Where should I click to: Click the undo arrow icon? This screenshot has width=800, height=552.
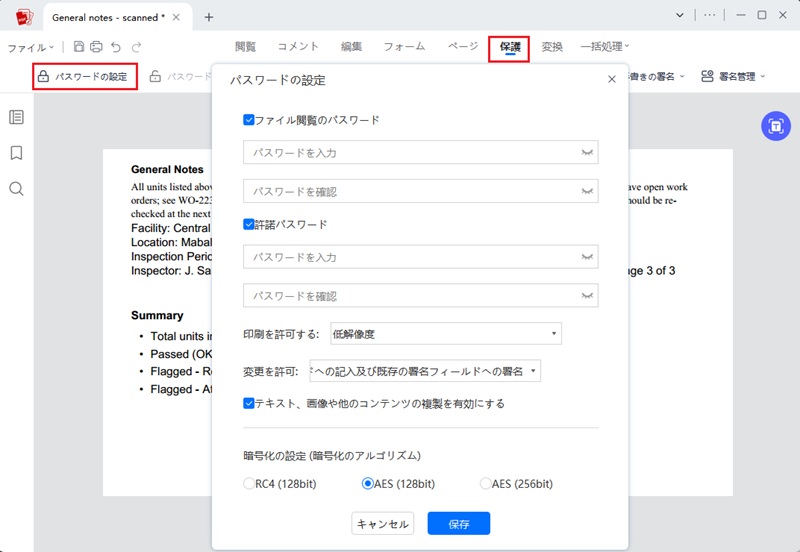click(x=116, y=47)
